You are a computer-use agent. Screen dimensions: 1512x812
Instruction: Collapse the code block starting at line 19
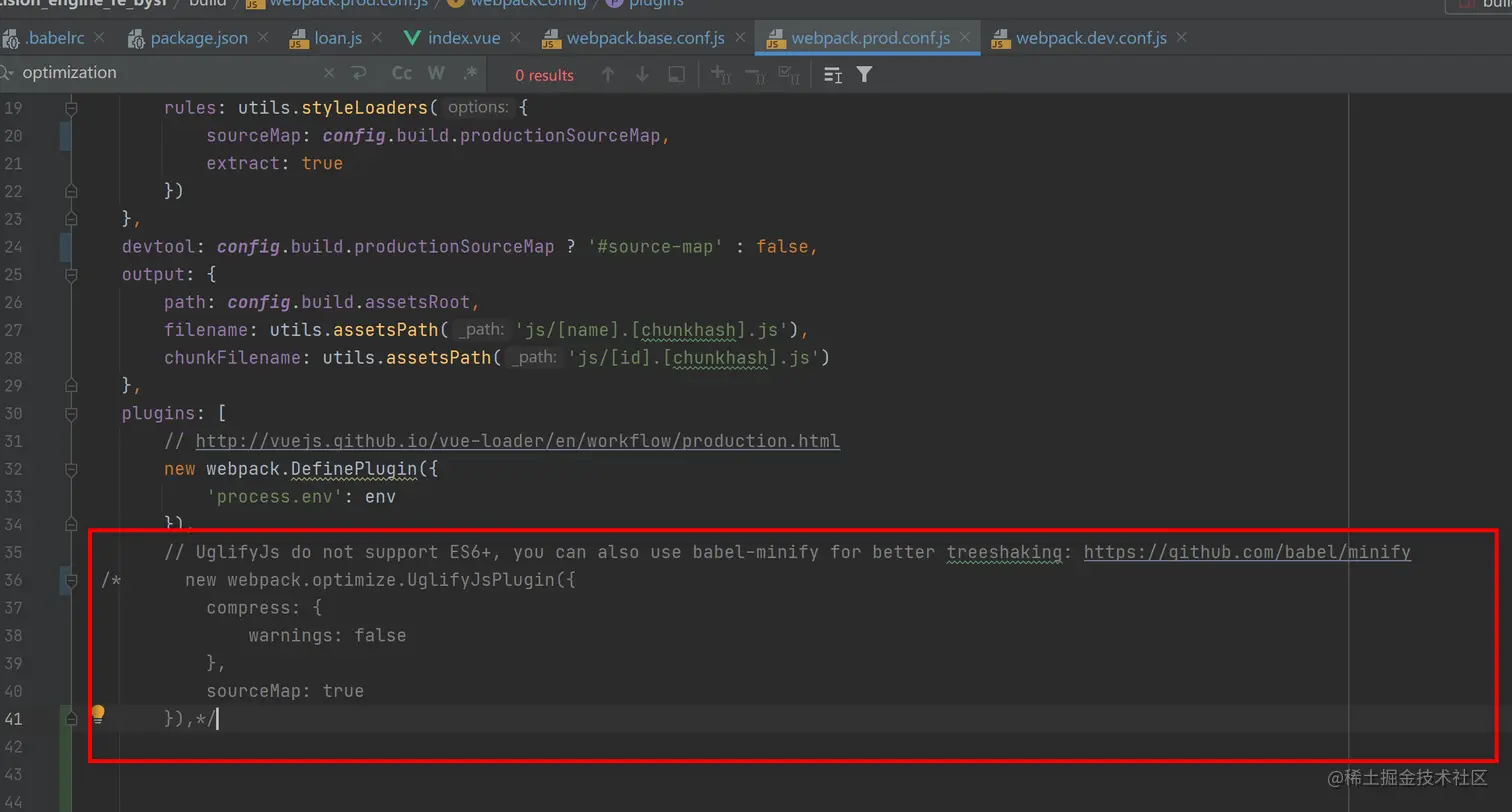click(71, 107)
